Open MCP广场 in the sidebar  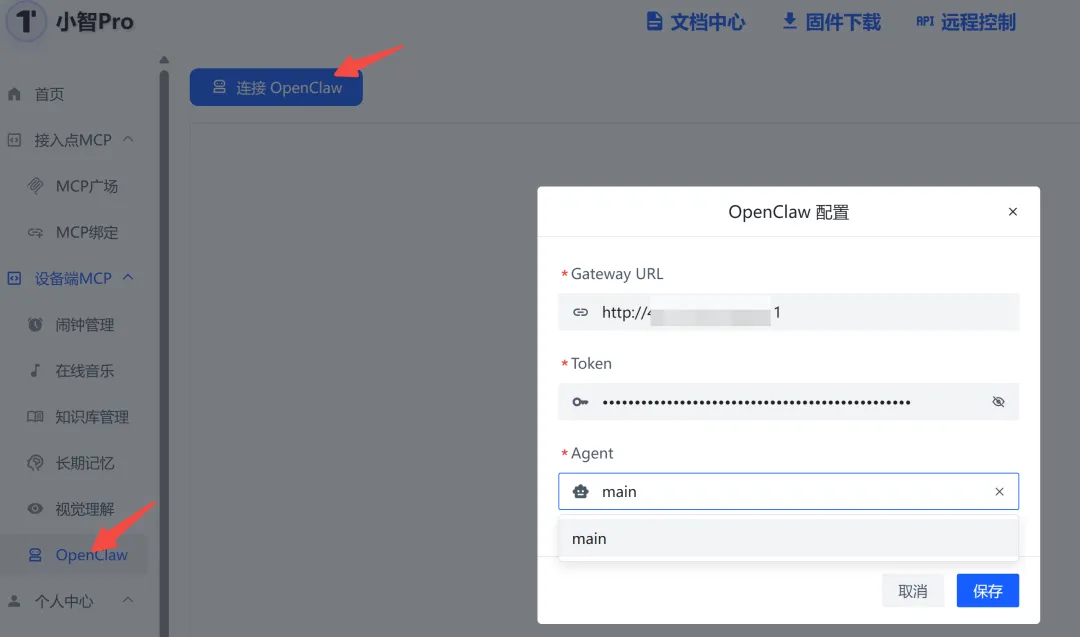[x=87, y=186]
